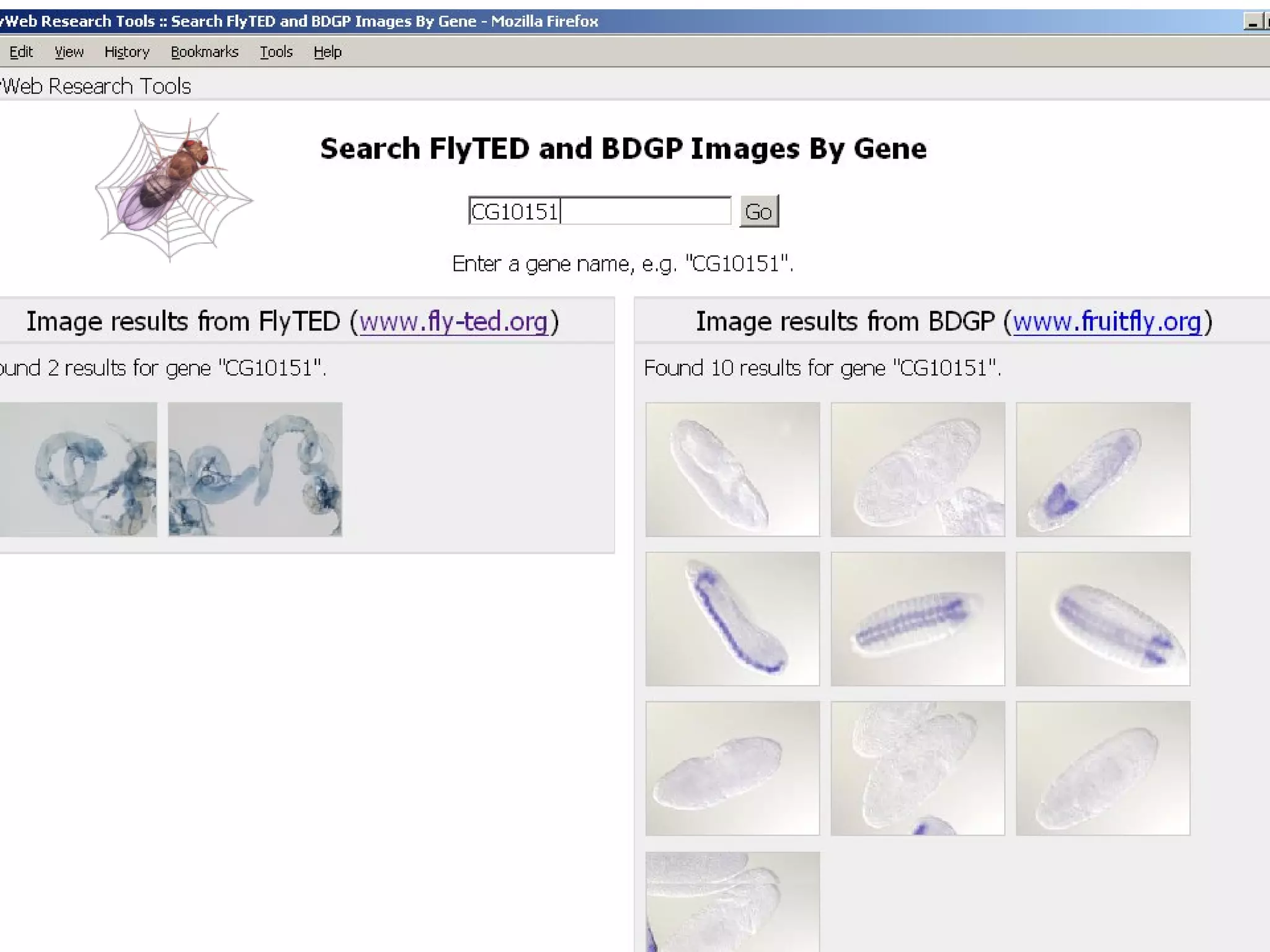Click 'Enter a gene name' hint text
This screenshot has height=952, width=1270.
tap(623, 264)
